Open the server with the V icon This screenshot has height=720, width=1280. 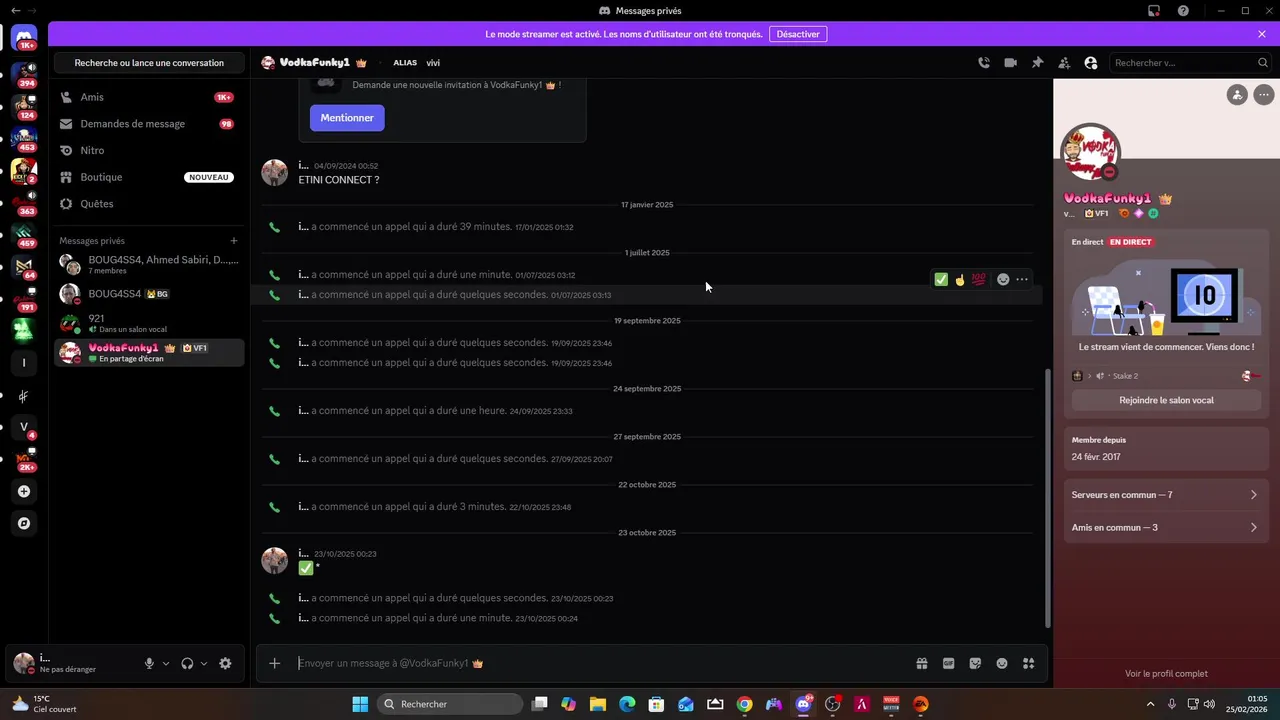point(24,427)
